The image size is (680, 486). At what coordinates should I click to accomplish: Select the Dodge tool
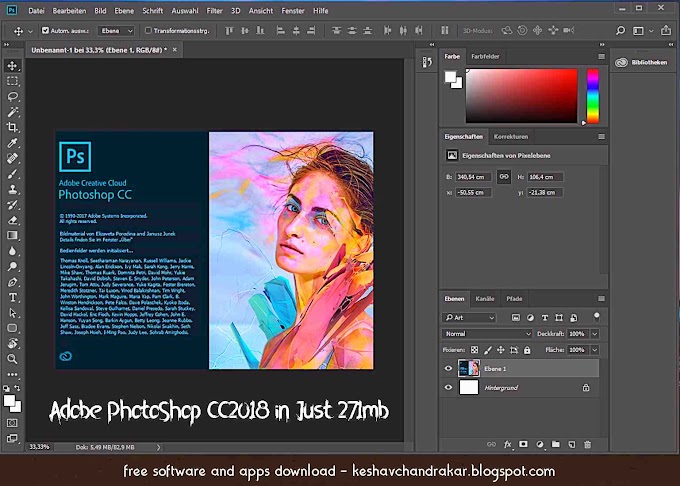[12, 267]
